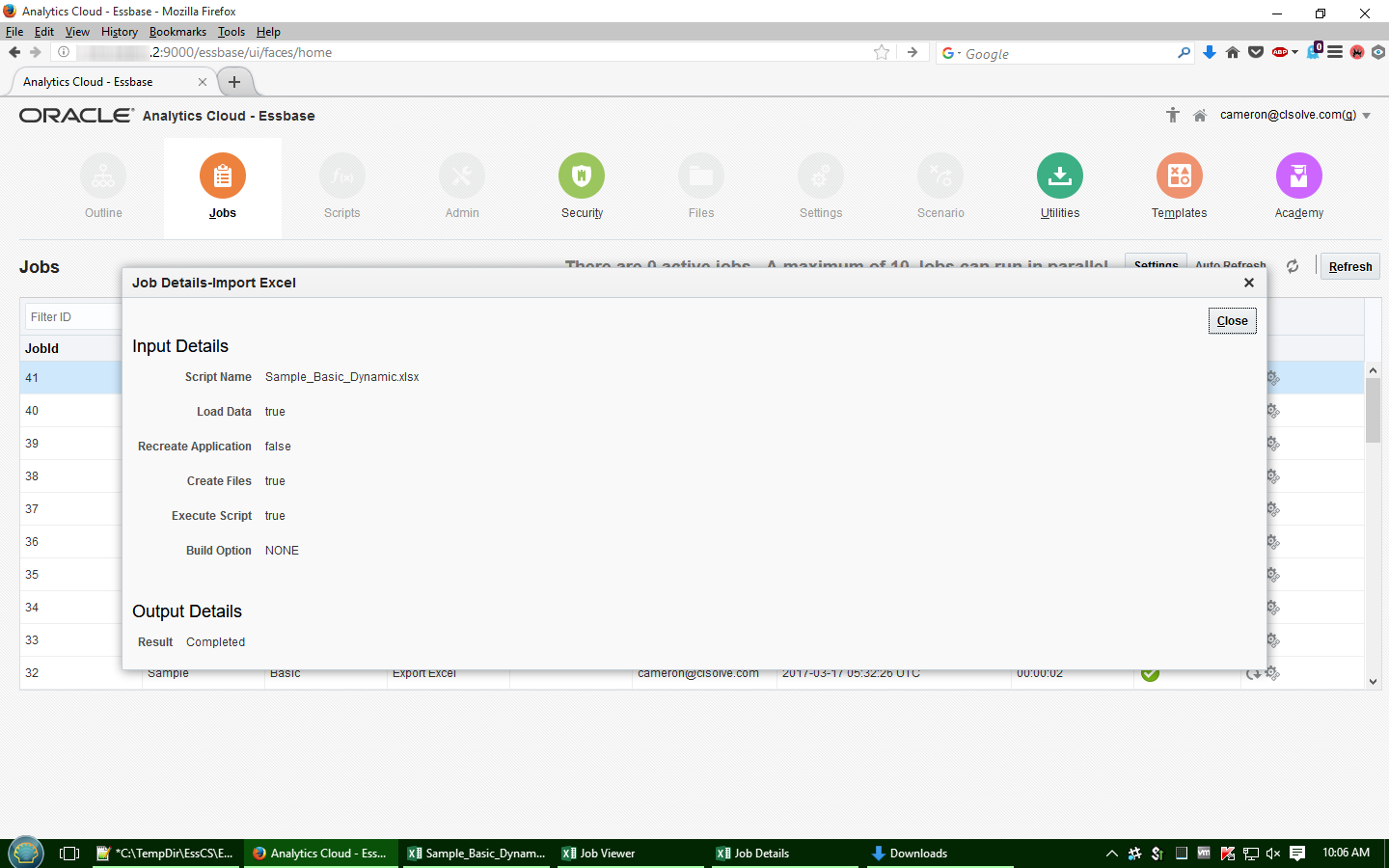This screenshot has height=868, width=1389.
Task: Close the Analytics Cloud browser tab
Action: [x=203, y=82]
